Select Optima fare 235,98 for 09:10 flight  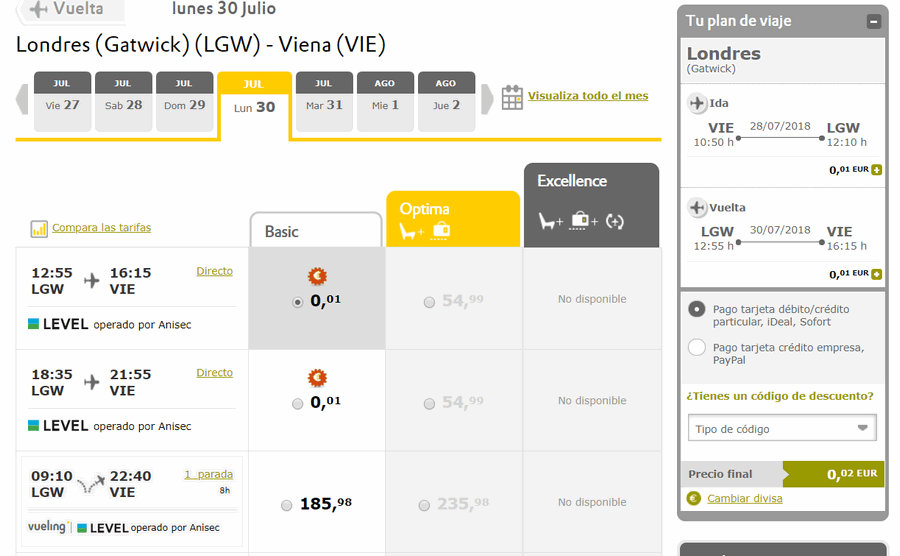[x=424, y=505]
